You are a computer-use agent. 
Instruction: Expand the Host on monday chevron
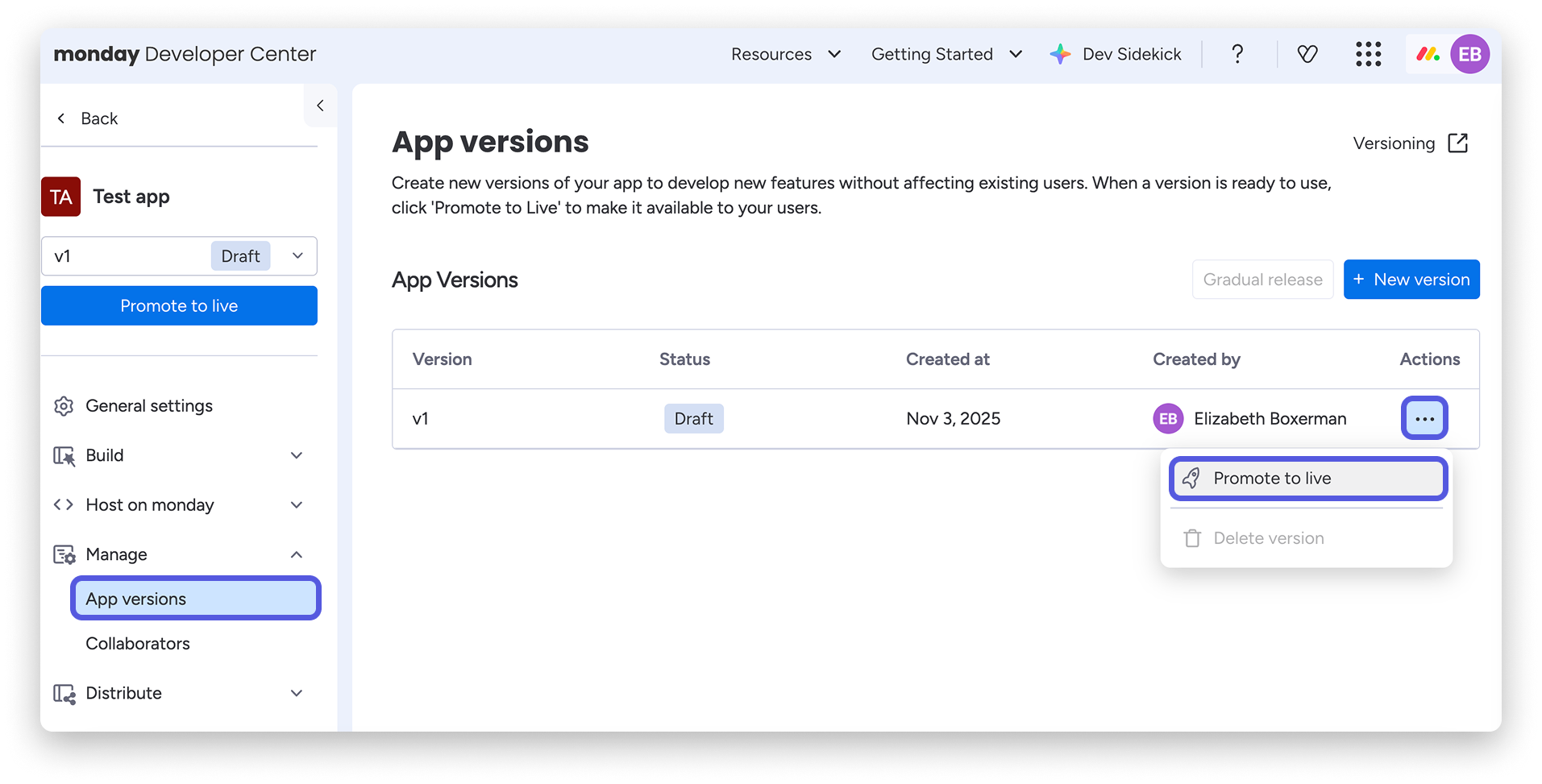pos(297,505)
